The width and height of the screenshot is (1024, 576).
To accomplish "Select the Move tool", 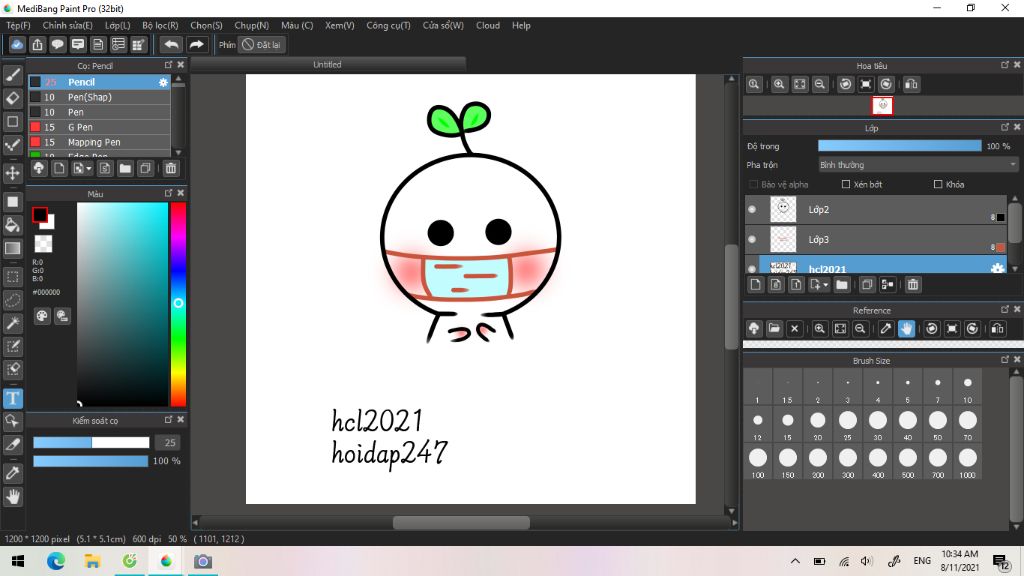I will pos(13,173).
